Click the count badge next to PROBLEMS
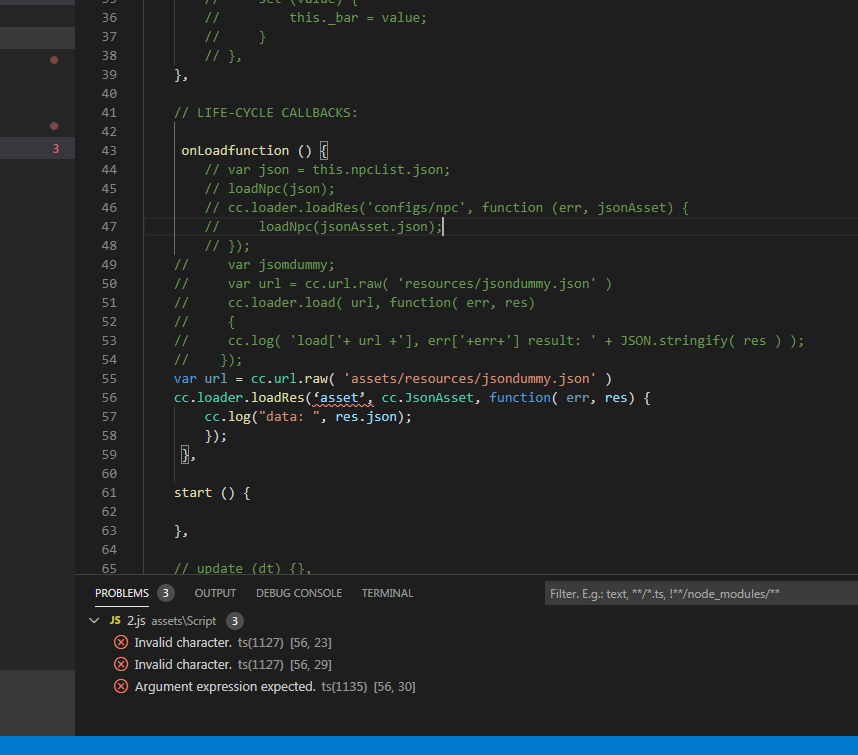858x755 pixels. point(165,593)
